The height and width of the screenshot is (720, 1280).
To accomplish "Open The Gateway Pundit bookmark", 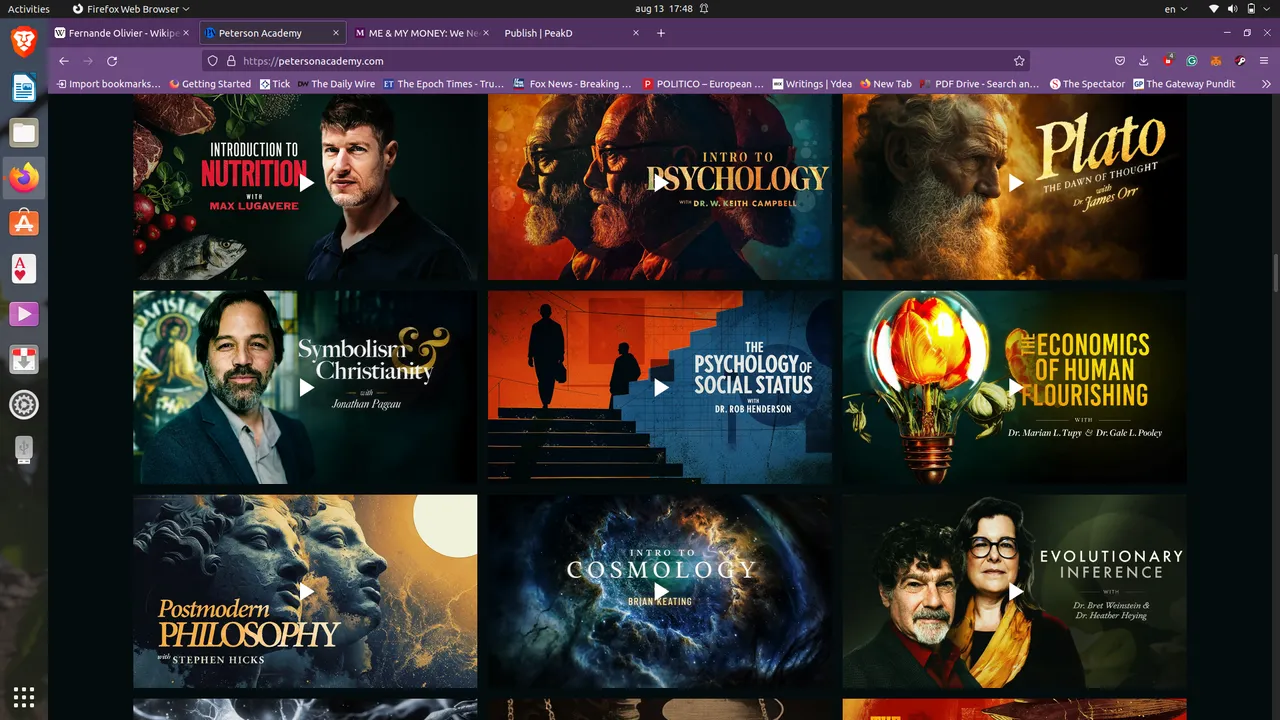I will click(x=1183, y=84).
